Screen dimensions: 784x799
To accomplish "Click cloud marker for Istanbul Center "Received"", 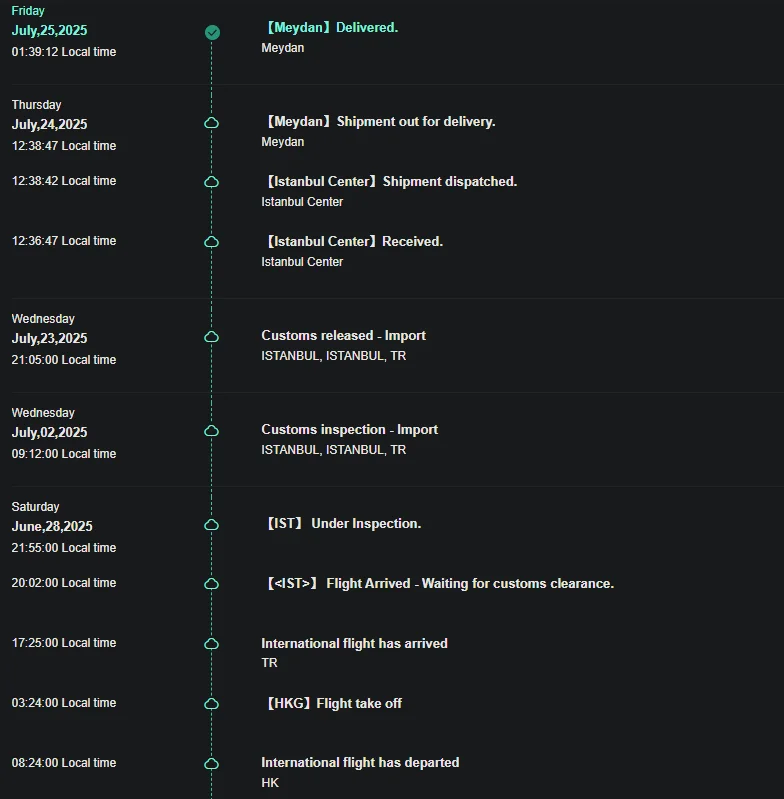I will click(x=212, y=242).
